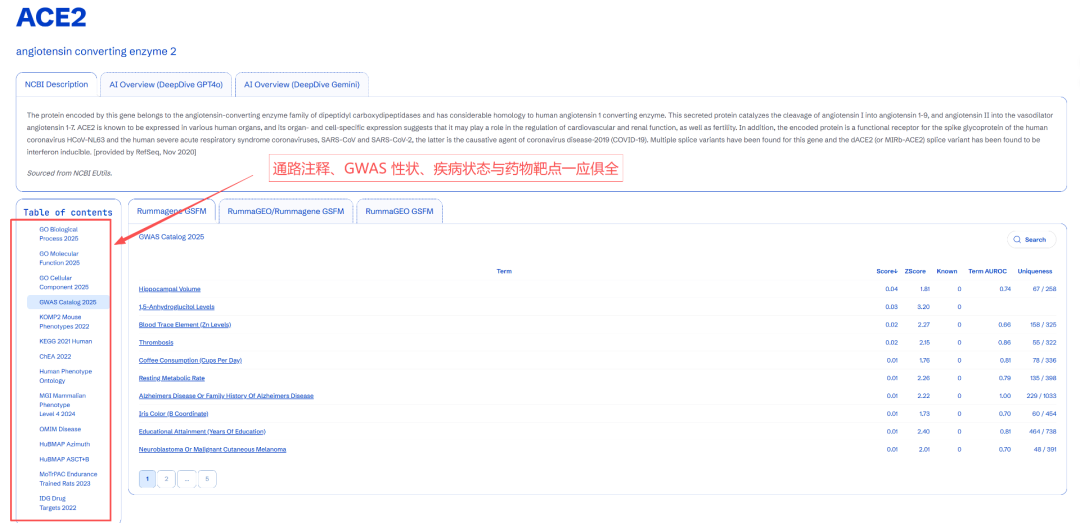
Task: Sort by the Score column header
Action: (887, 271)
